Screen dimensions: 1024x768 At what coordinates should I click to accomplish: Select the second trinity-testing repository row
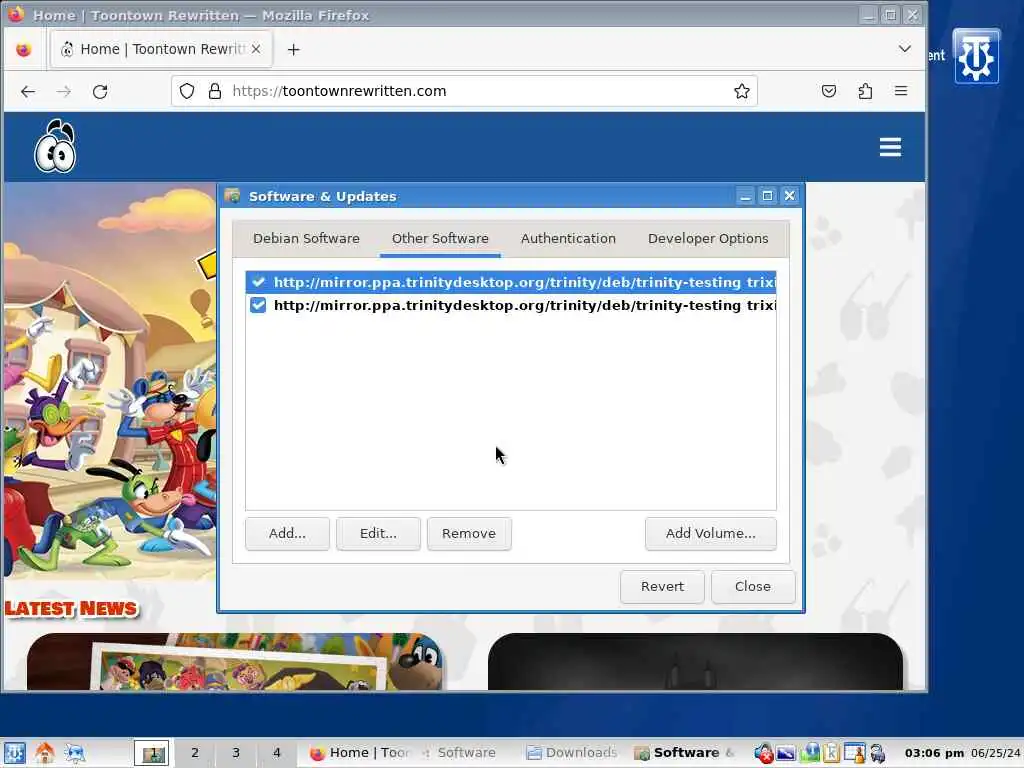pyautogui.click(x=511, y=305)
